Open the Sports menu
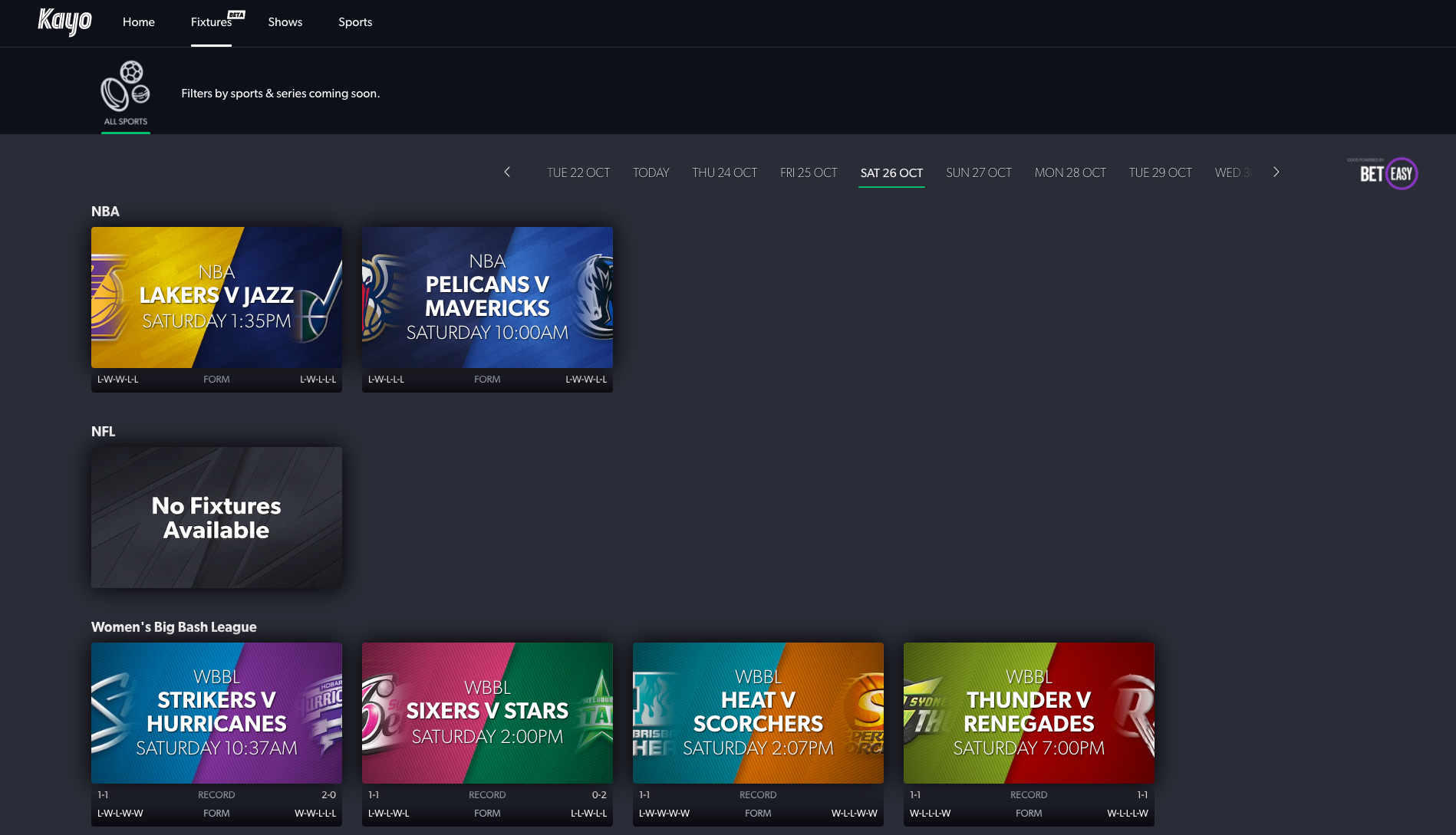 (x=355, y=22)
